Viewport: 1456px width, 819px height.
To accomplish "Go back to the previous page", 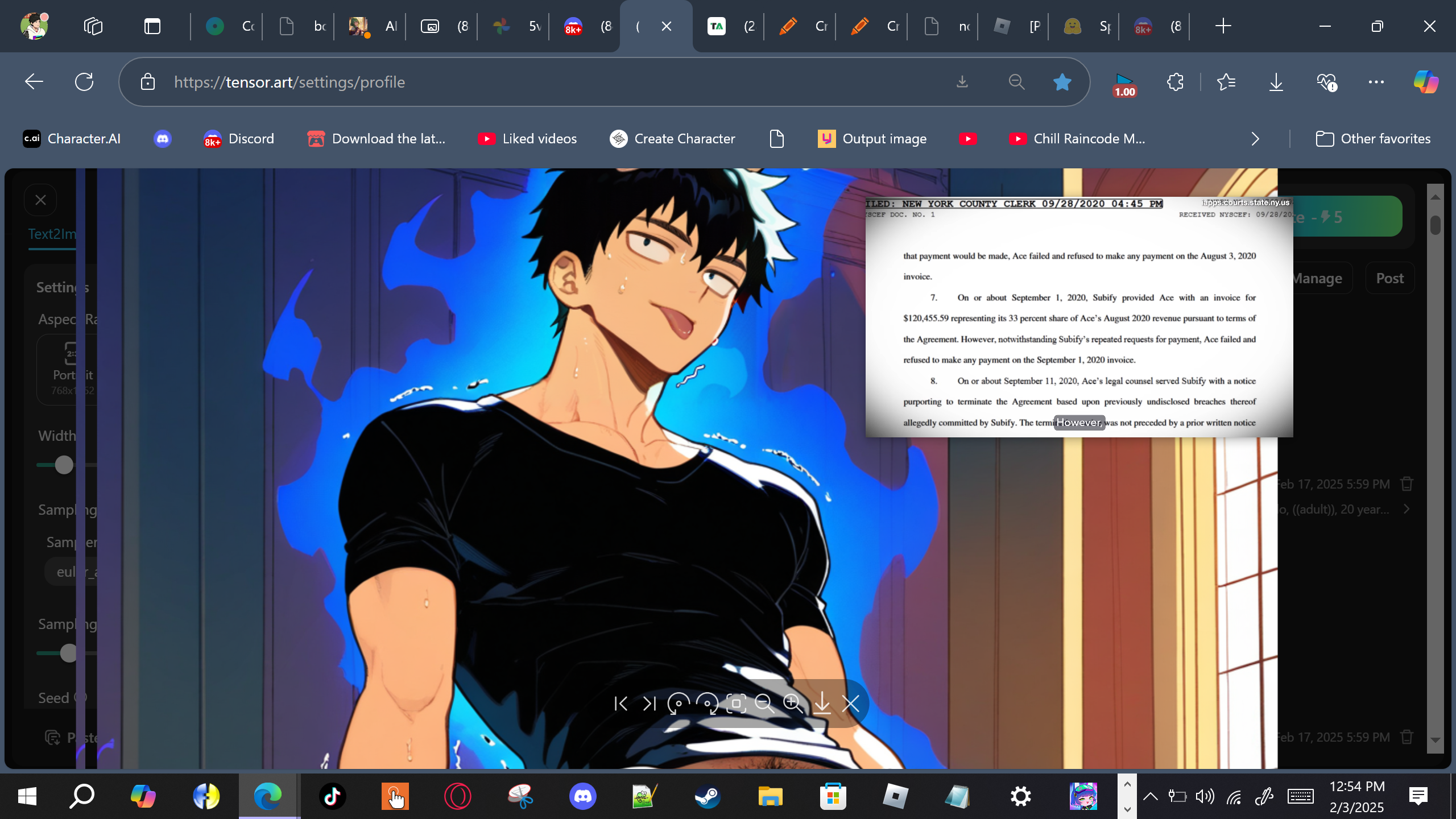I will pos(34,82).
